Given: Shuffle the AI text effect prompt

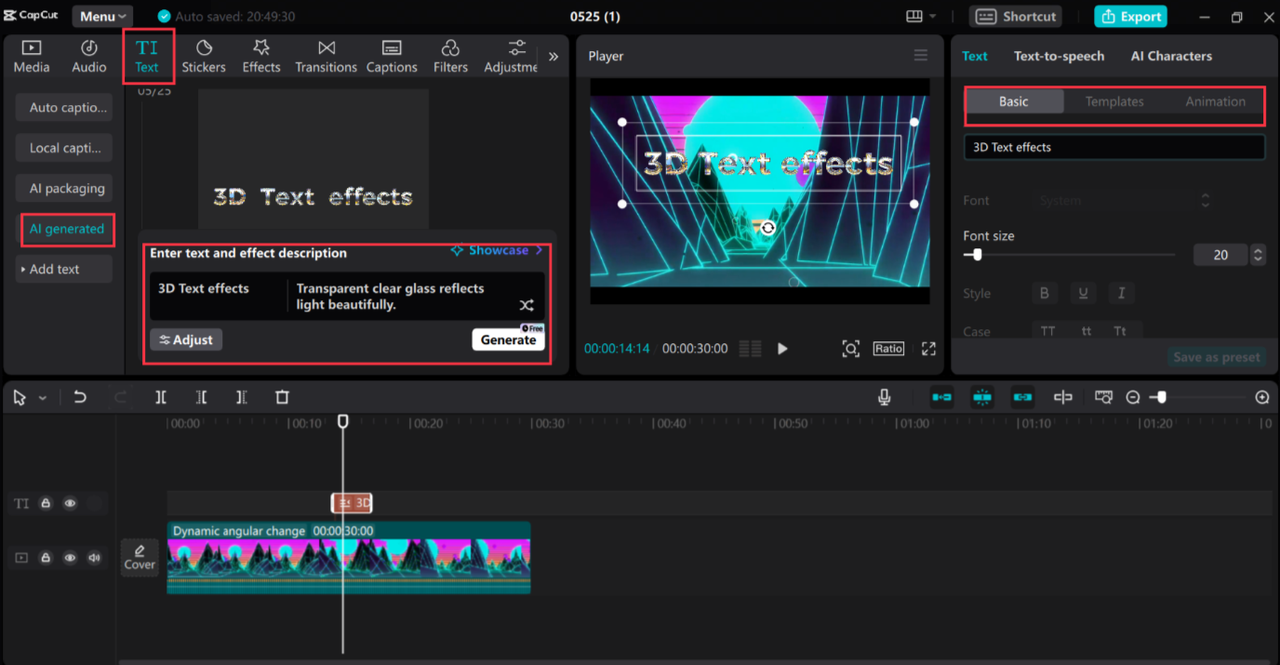Looking at the screenshot, I should (527, 305).
